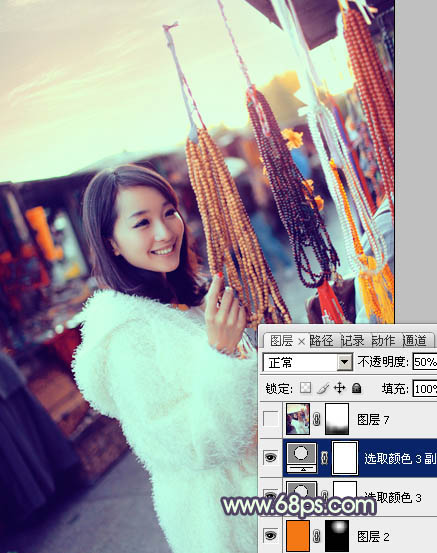Viewport: 437px width, 553px height.
Task: Open the 正常 blend mode dropdown
Action: click(308, 362)
